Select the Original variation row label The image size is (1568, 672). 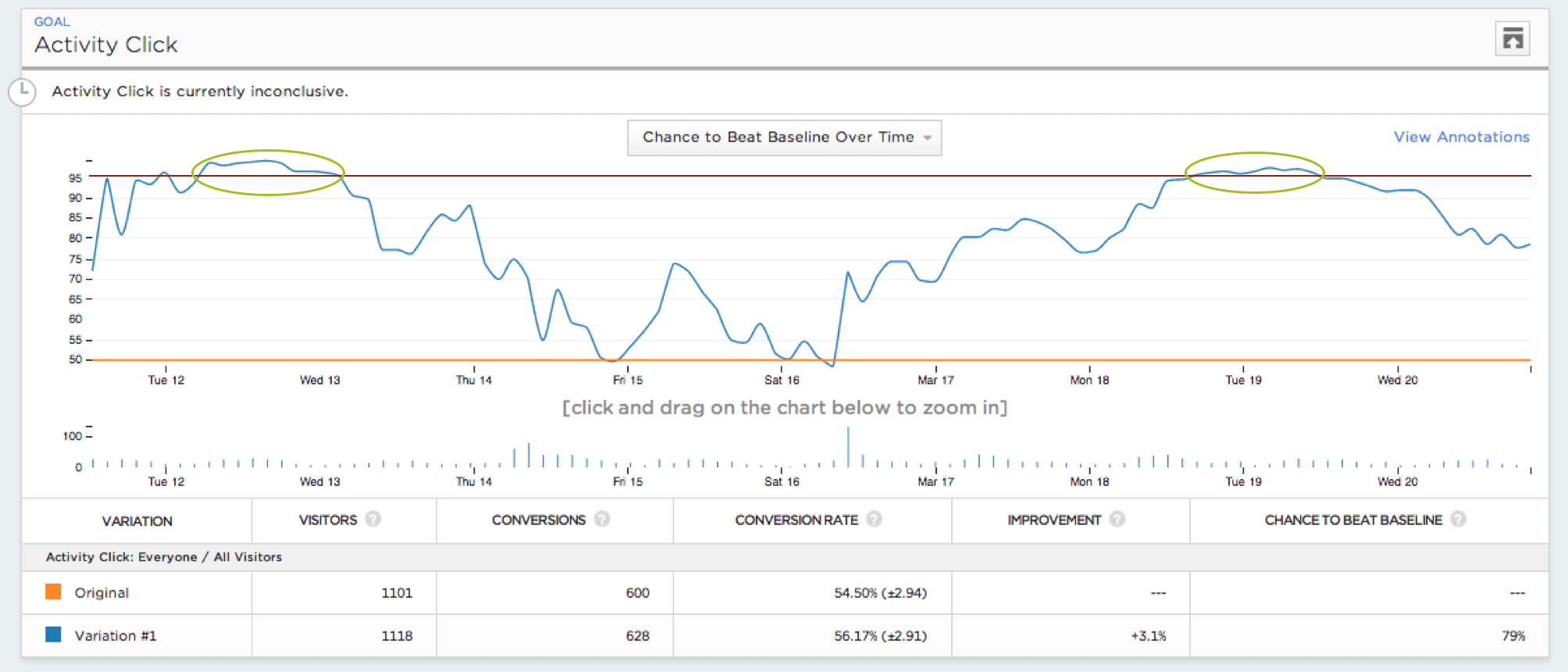(102, 592)
